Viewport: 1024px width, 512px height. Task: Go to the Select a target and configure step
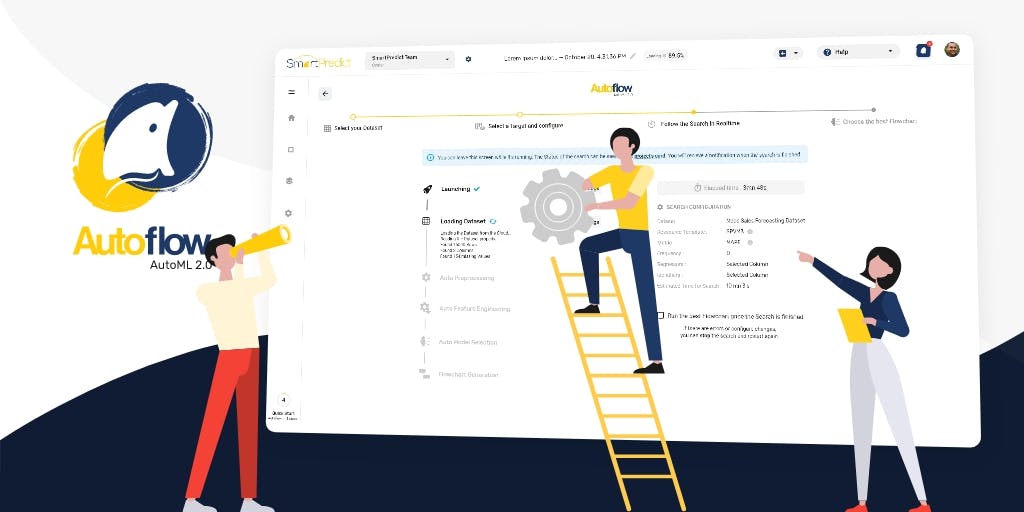(519, 125)
